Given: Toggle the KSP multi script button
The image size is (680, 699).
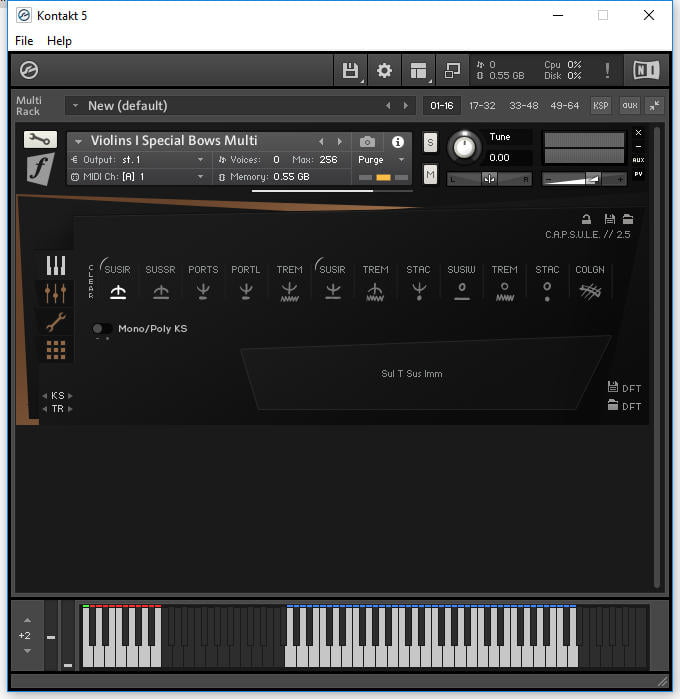Looking at the screenshot, I should [x=600, y=106].
